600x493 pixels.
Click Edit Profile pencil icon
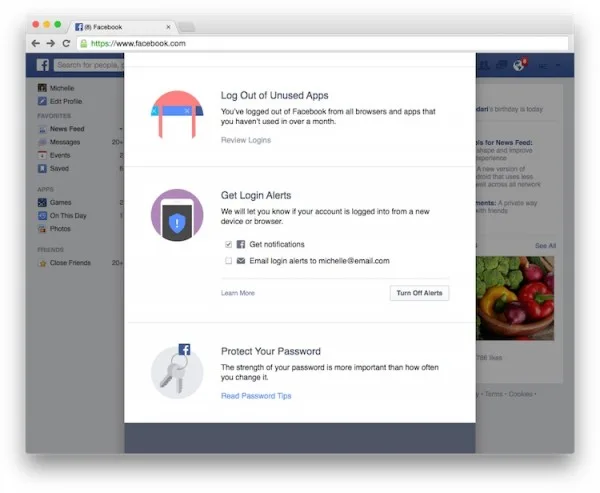tap(42, 101)
